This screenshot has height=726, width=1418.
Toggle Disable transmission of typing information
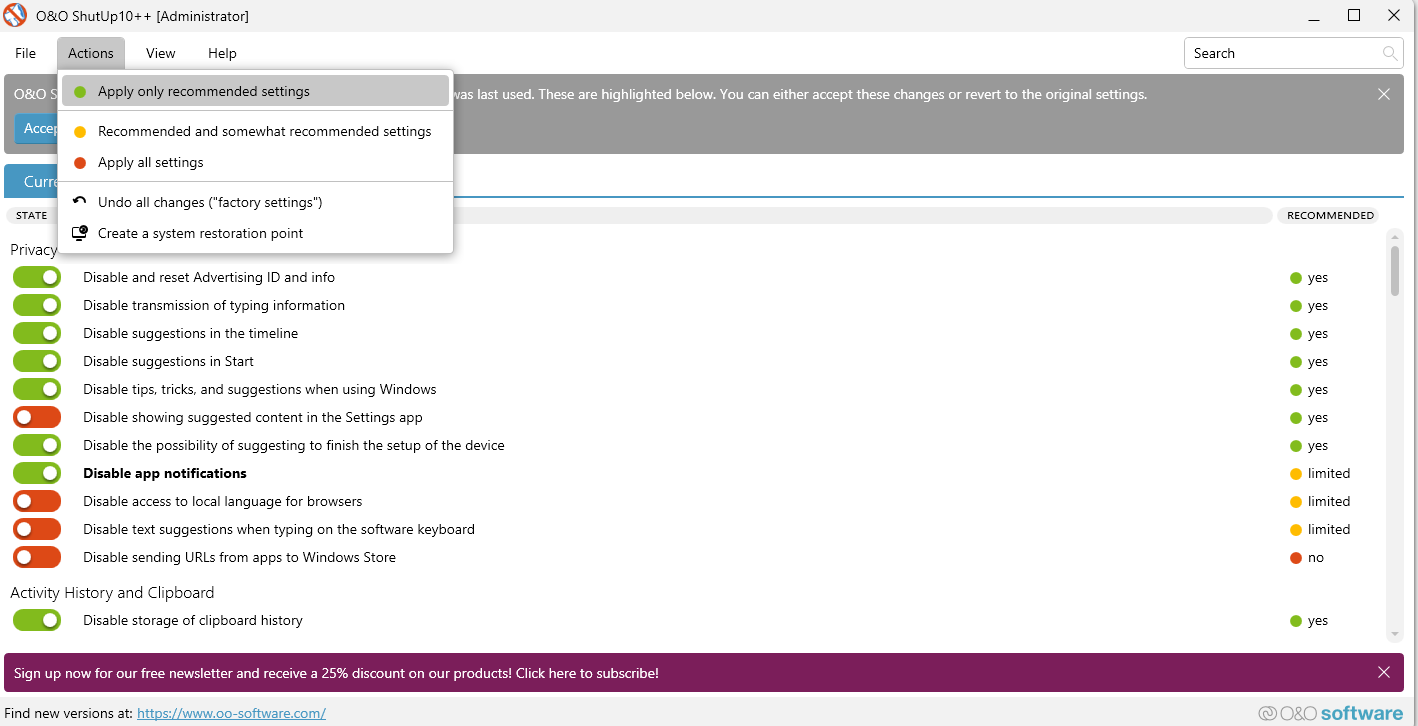[x=37, y=305]
